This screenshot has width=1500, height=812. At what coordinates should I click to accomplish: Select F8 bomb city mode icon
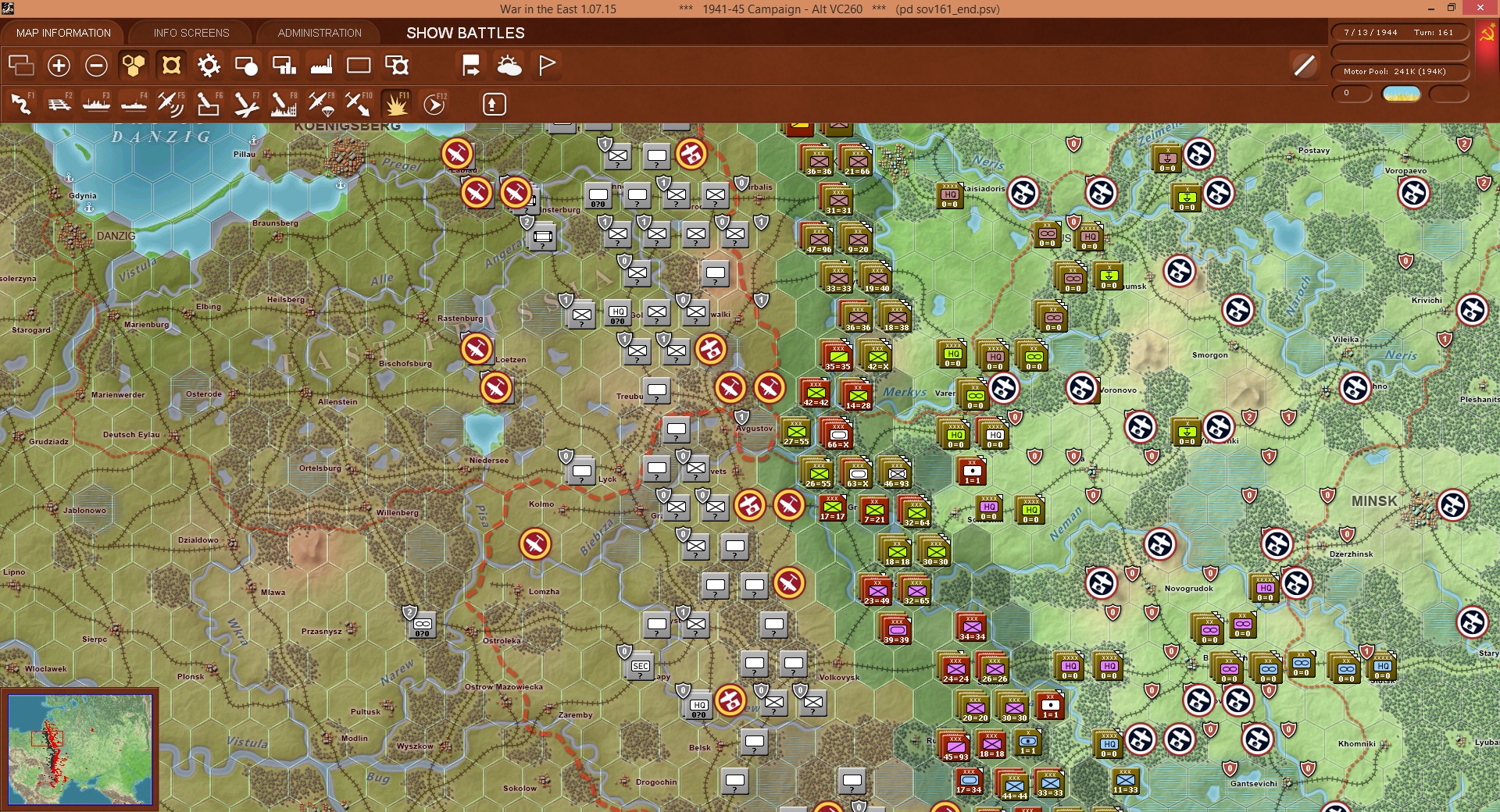[x=284, y=104]
